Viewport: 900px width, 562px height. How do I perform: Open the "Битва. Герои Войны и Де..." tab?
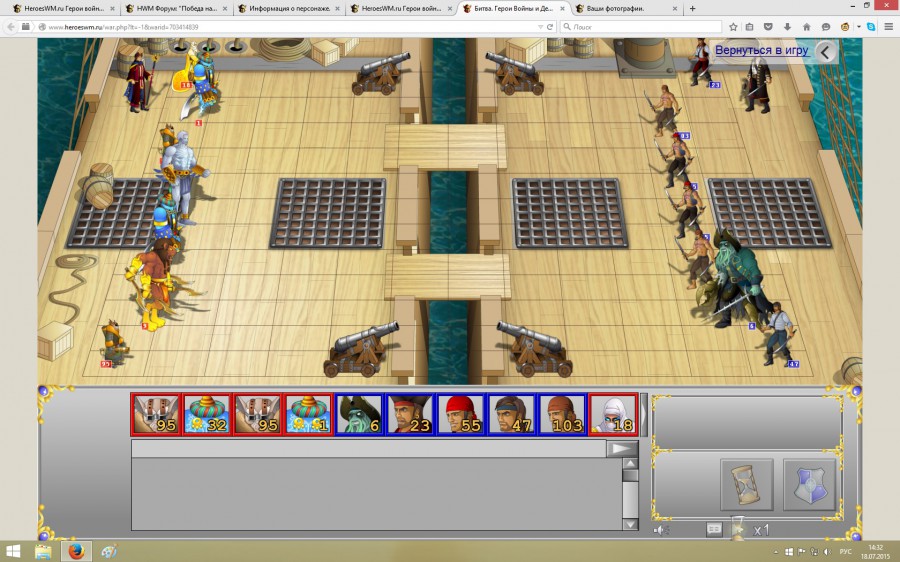pos(513,9)
